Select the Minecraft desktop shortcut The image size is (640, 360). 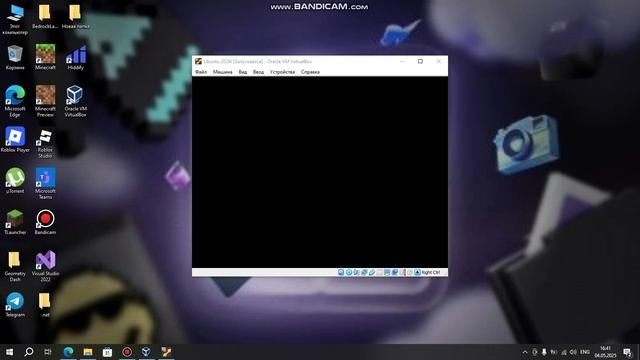pyautogui.click(x=45, y=58)
